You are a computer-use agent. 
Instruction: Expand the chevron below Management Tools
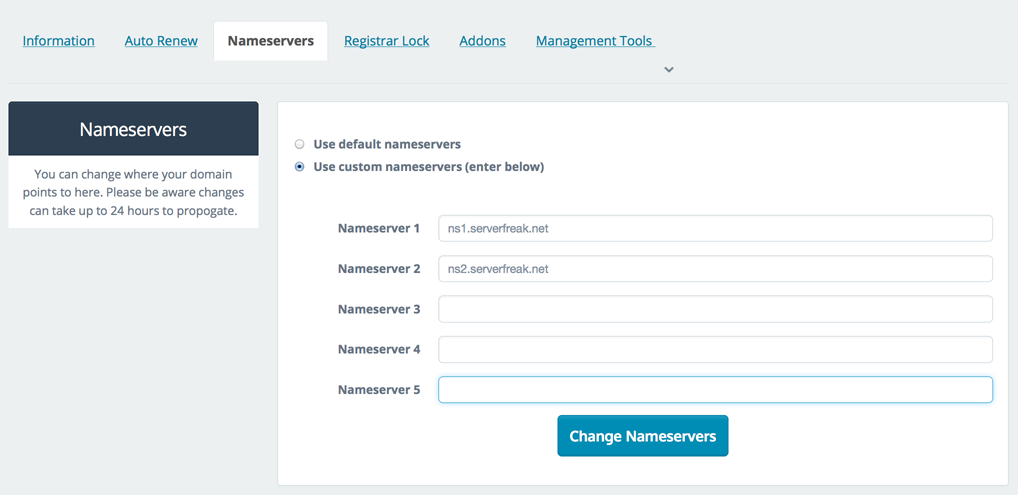(x=669, y=70)
